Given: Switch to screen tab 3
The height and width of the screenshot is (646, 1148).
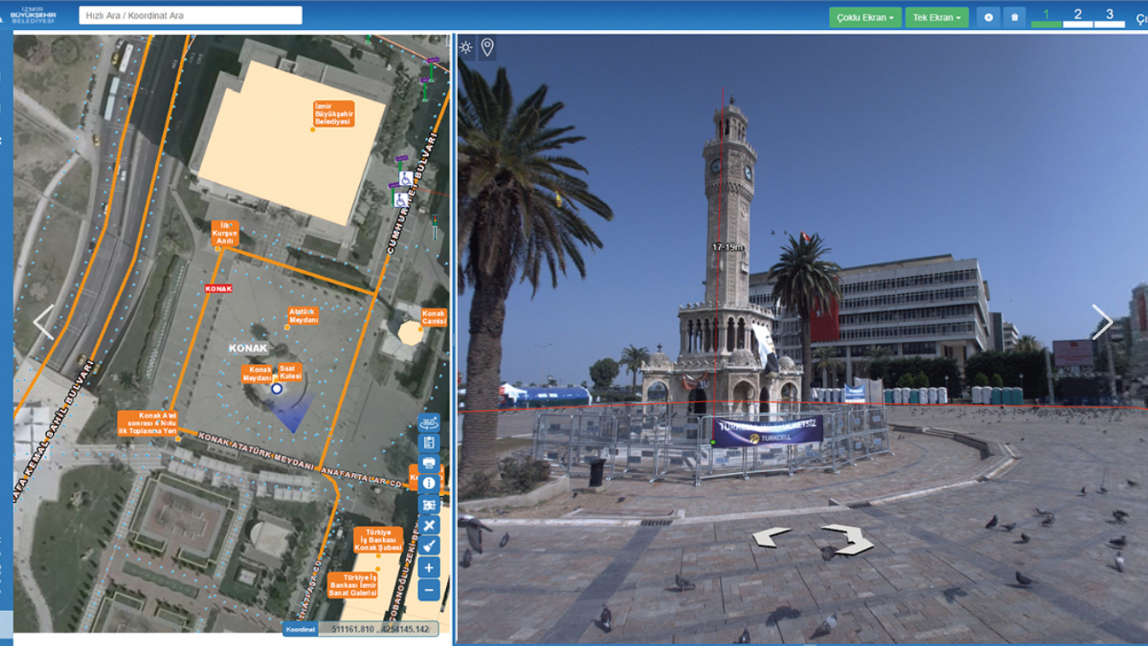Looking at the screenshot, I should click(1109, 16).
